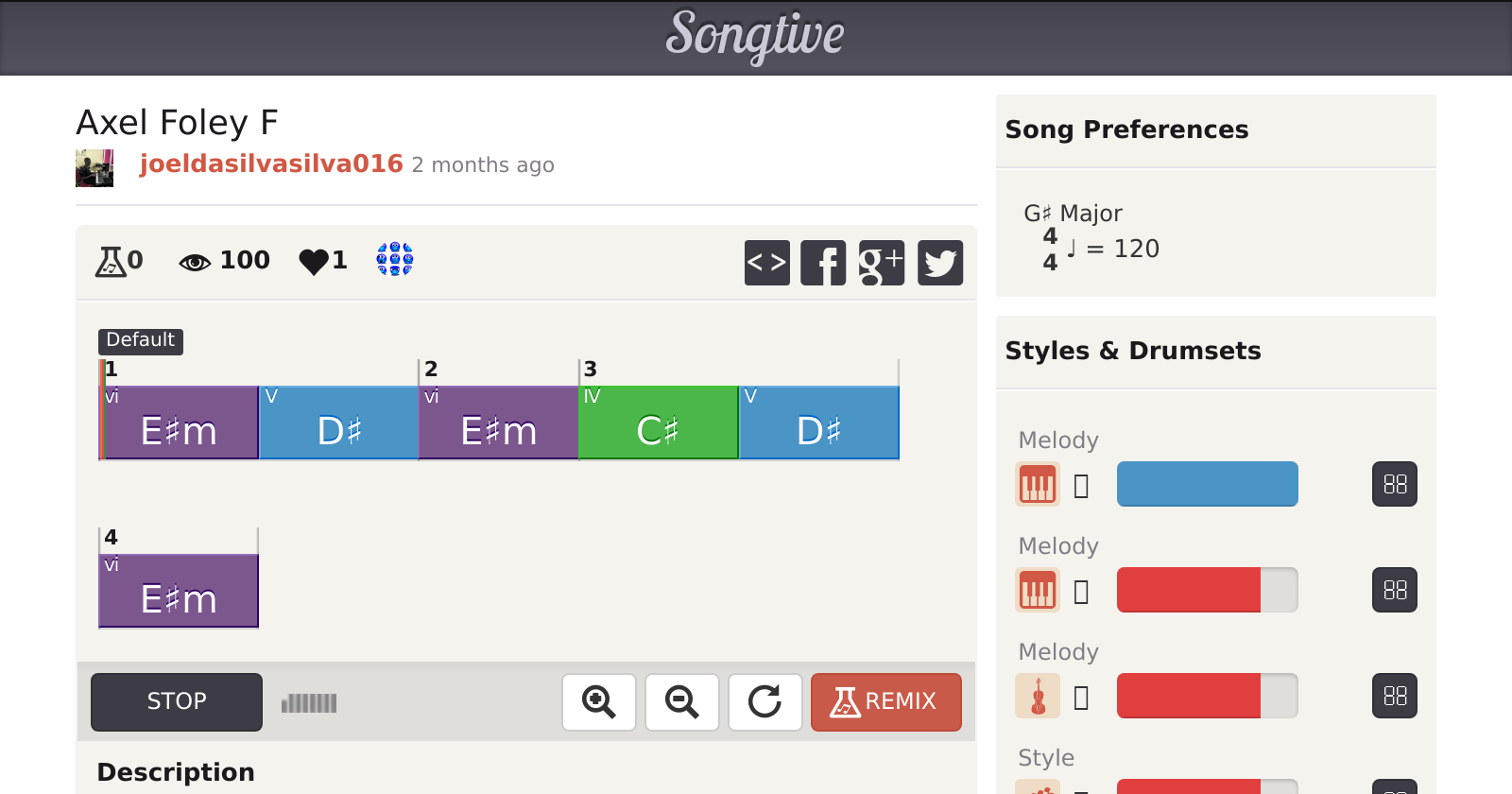The image size is (1512, 794).
Task: Share song via Google Plus icon
Action: click(x=881, y=263)
